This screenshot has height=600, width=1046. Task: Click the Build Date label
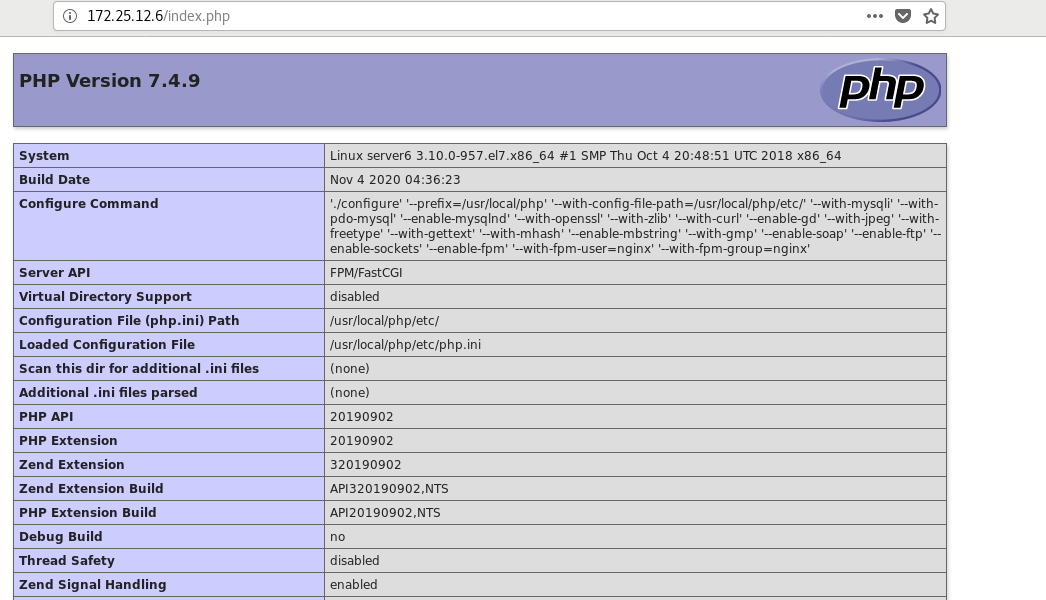pos(54,180)
